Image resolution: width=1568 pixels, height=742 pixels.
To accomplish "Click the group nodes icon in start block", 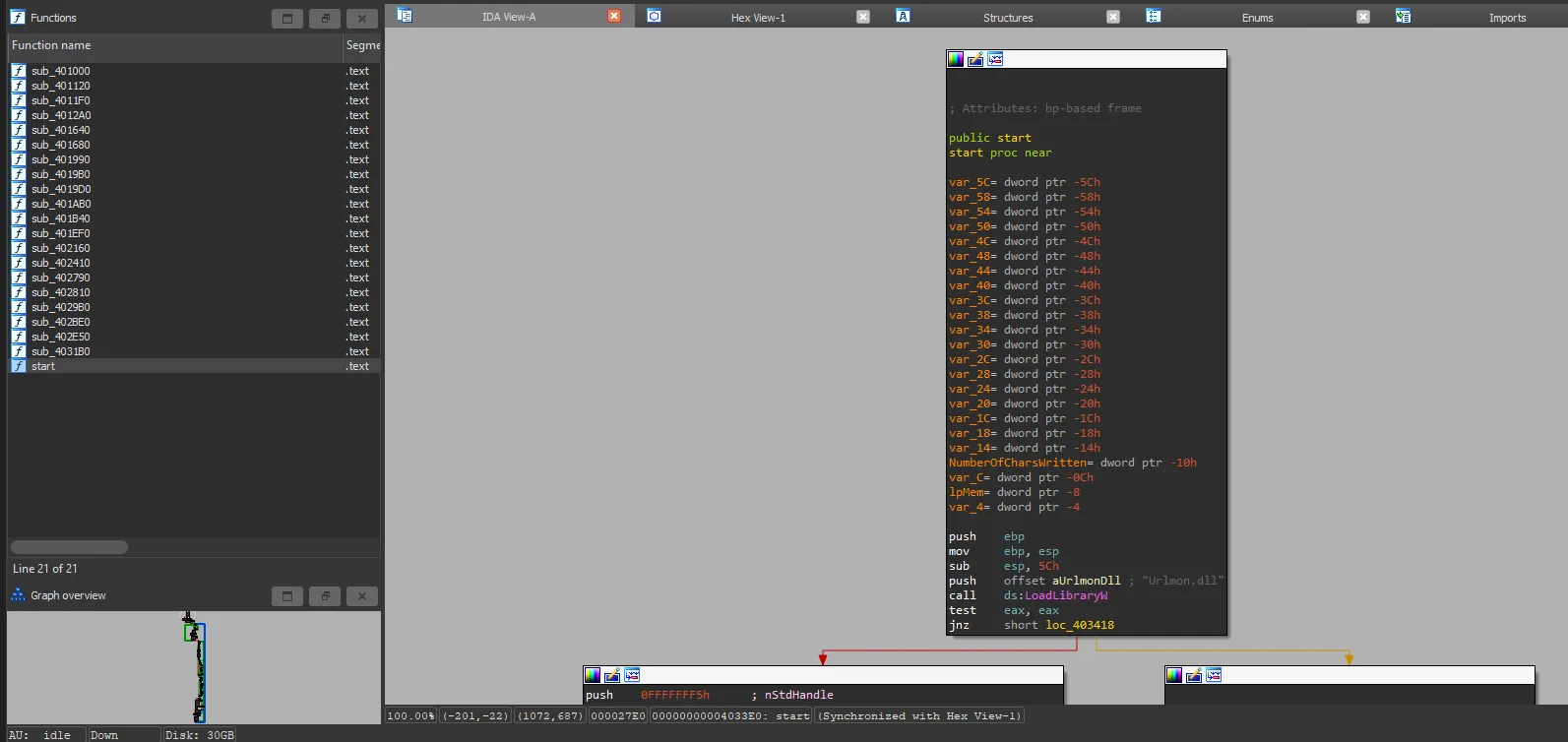I will (995, 59).
